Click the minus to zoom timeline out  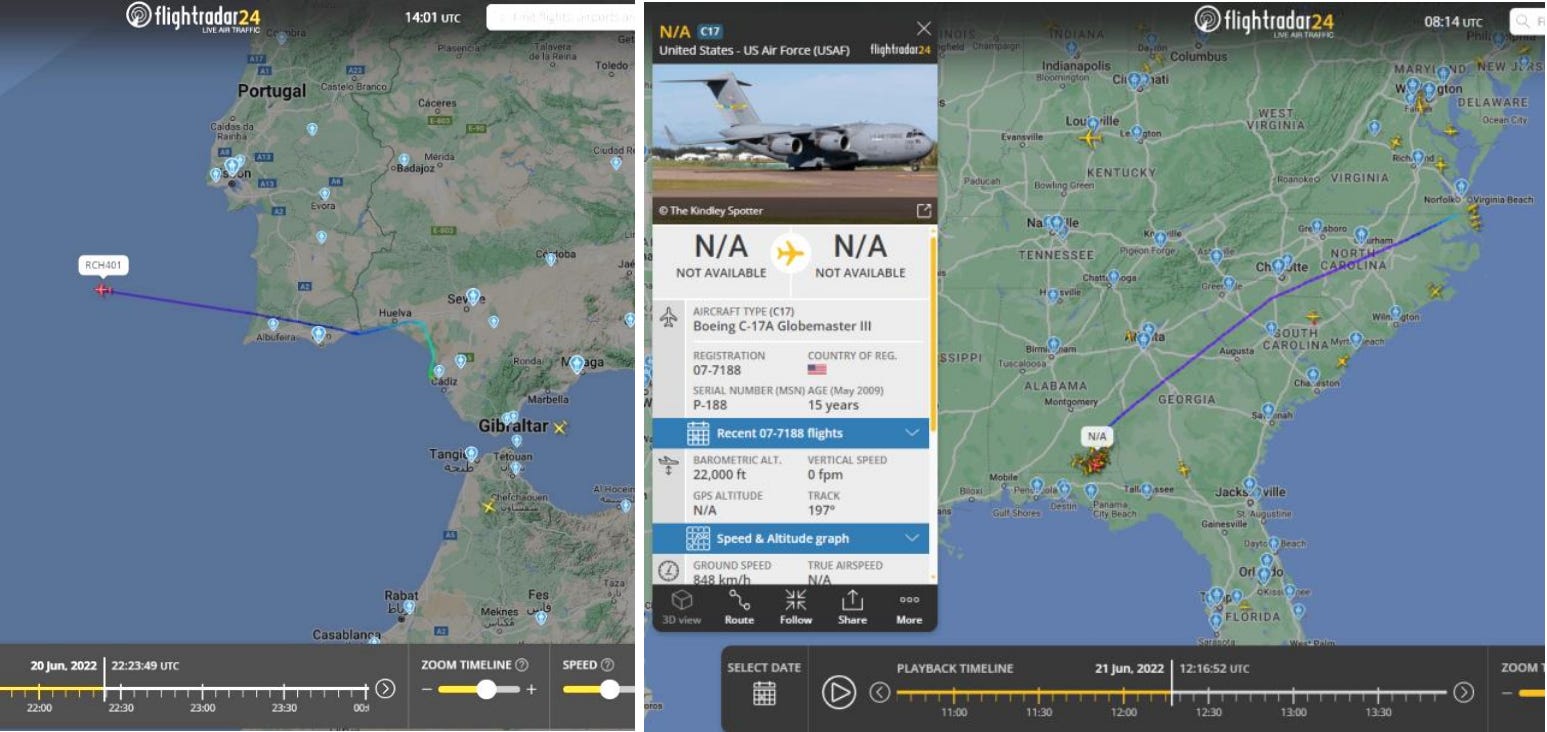pyautogui.click(x=427, y=689)
